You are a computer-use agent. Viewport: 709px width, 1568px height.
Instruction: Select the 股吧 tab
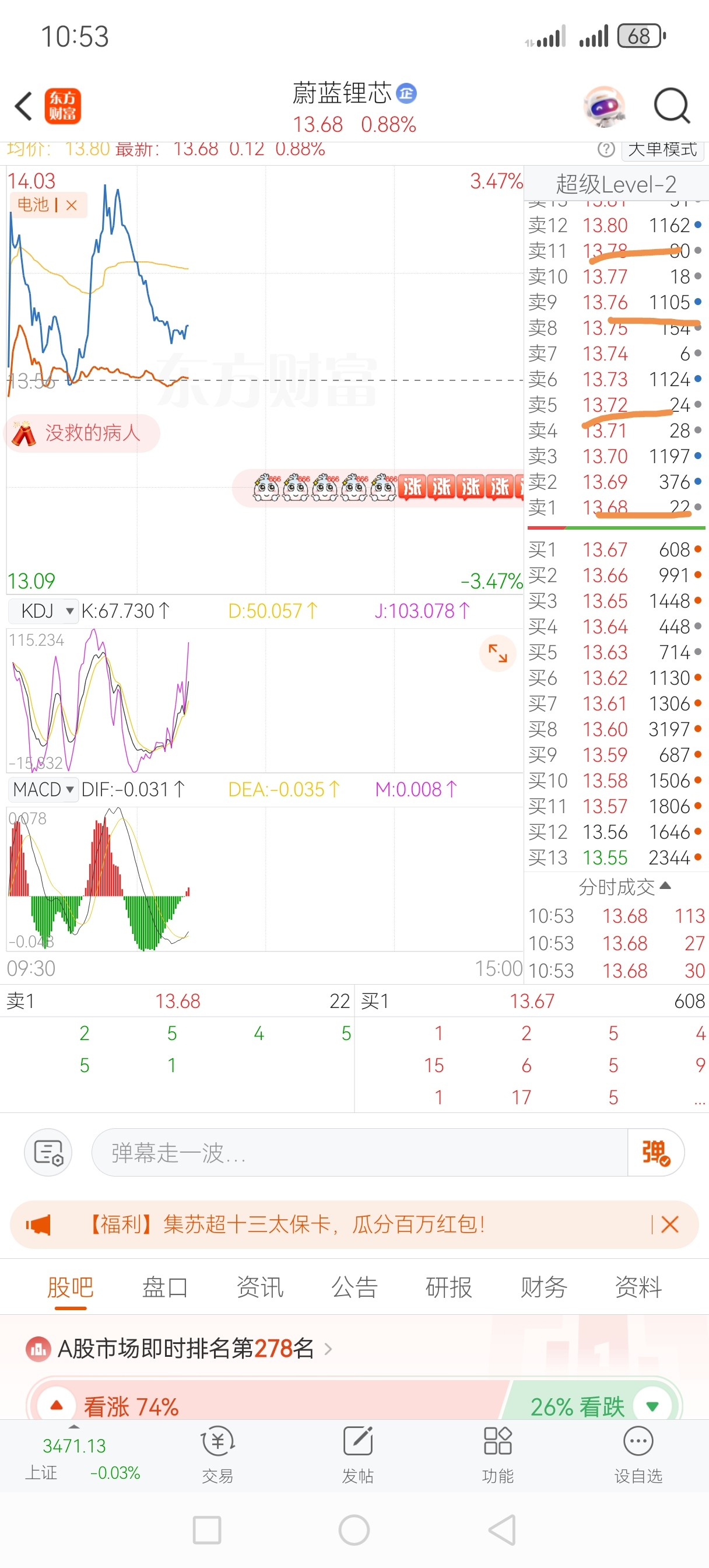pos(71,1287)
